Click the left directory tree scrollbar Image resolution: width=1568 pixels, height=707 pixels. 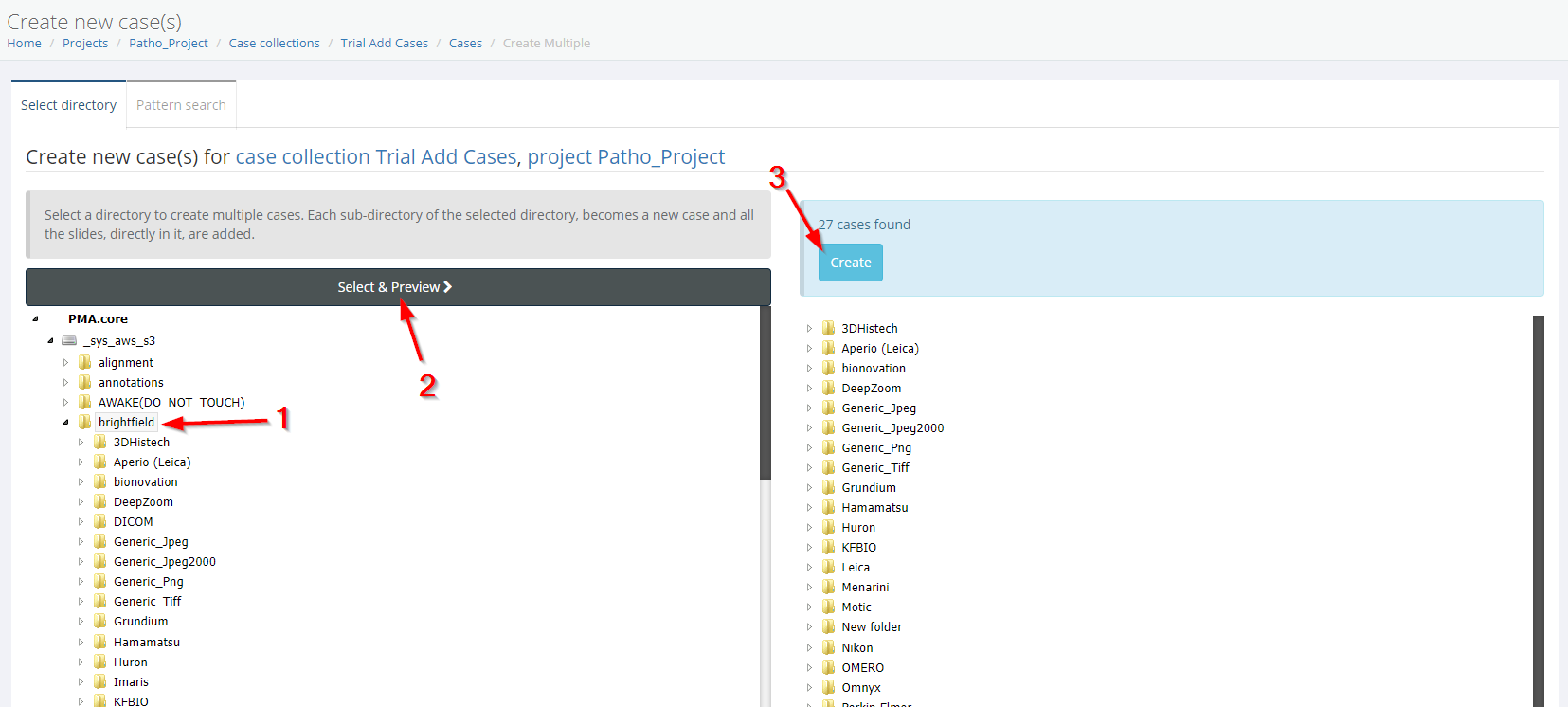[765, 398]
